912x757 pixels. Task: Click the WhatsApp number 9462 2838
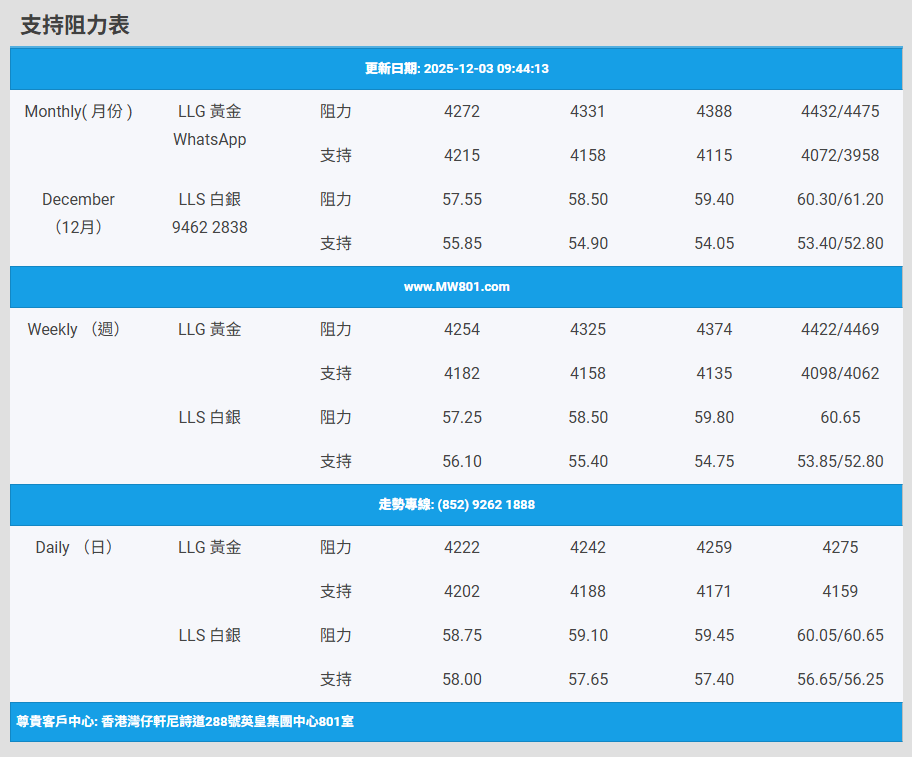tap(209, 228)
